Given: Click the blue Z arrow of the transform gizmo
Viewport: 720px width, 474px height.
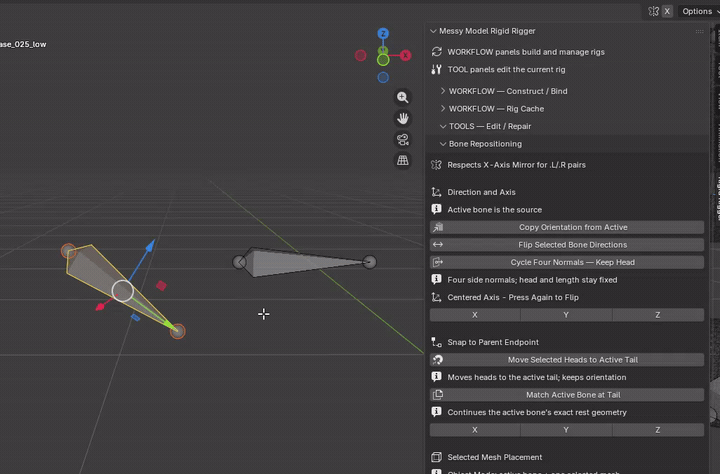Looking at the screenshot, I should point(150,247).
